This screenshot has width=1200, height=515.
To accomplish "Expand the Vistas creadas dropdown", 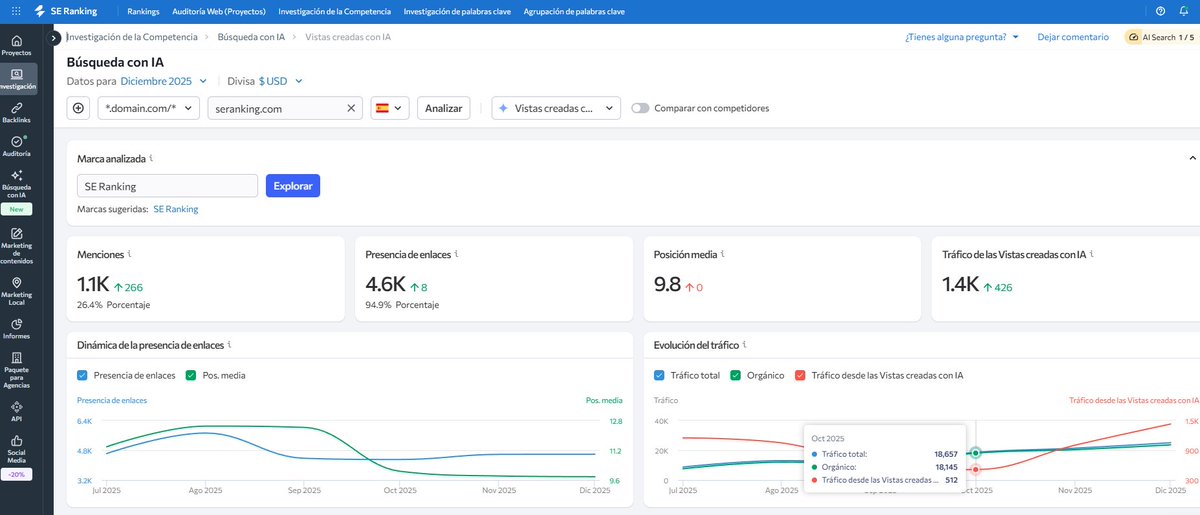I will click(x=556, y=108).
